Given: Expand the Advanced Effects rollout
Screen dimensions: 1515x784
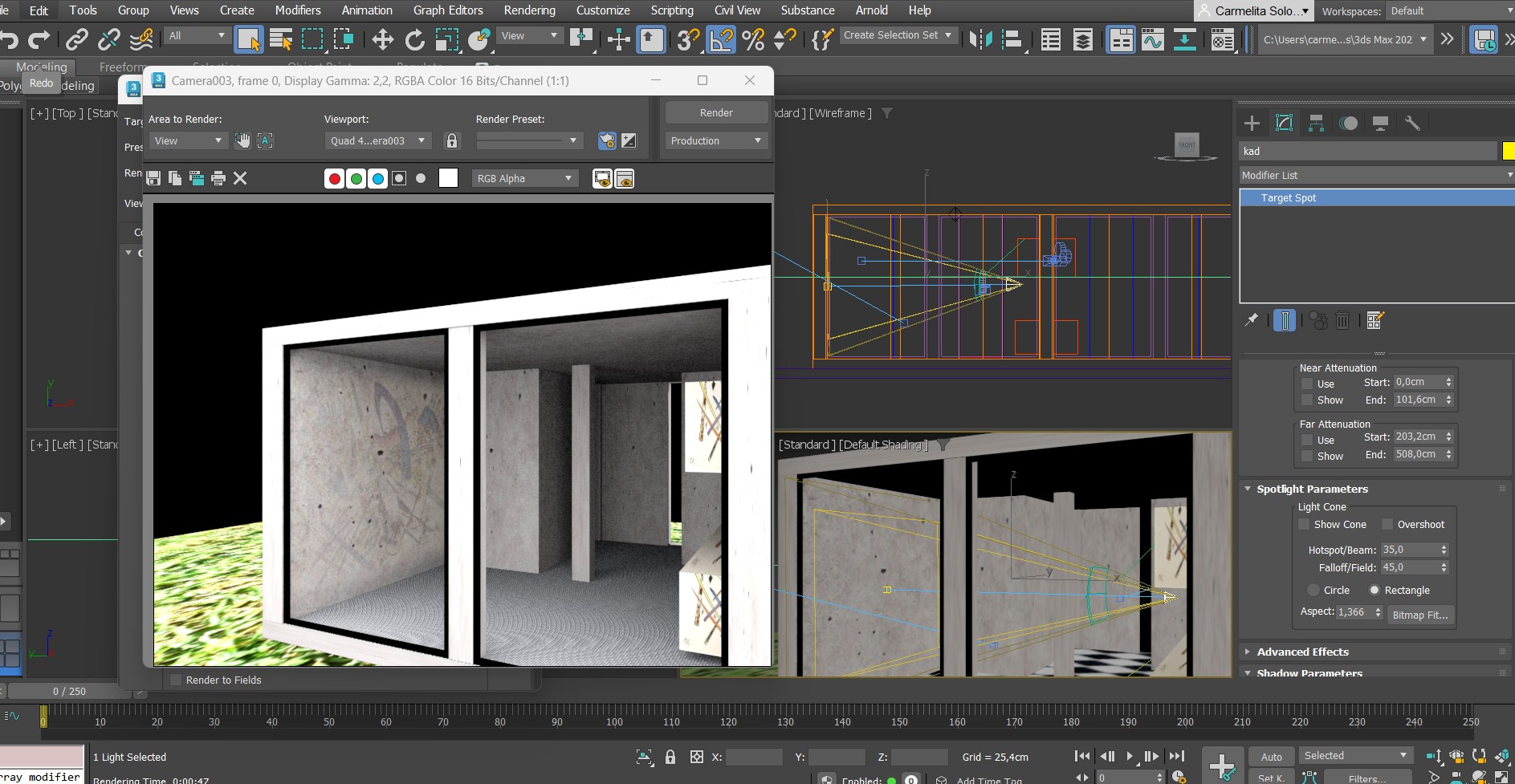Looking at the screenshot, I should click(x=1302, y=652).
